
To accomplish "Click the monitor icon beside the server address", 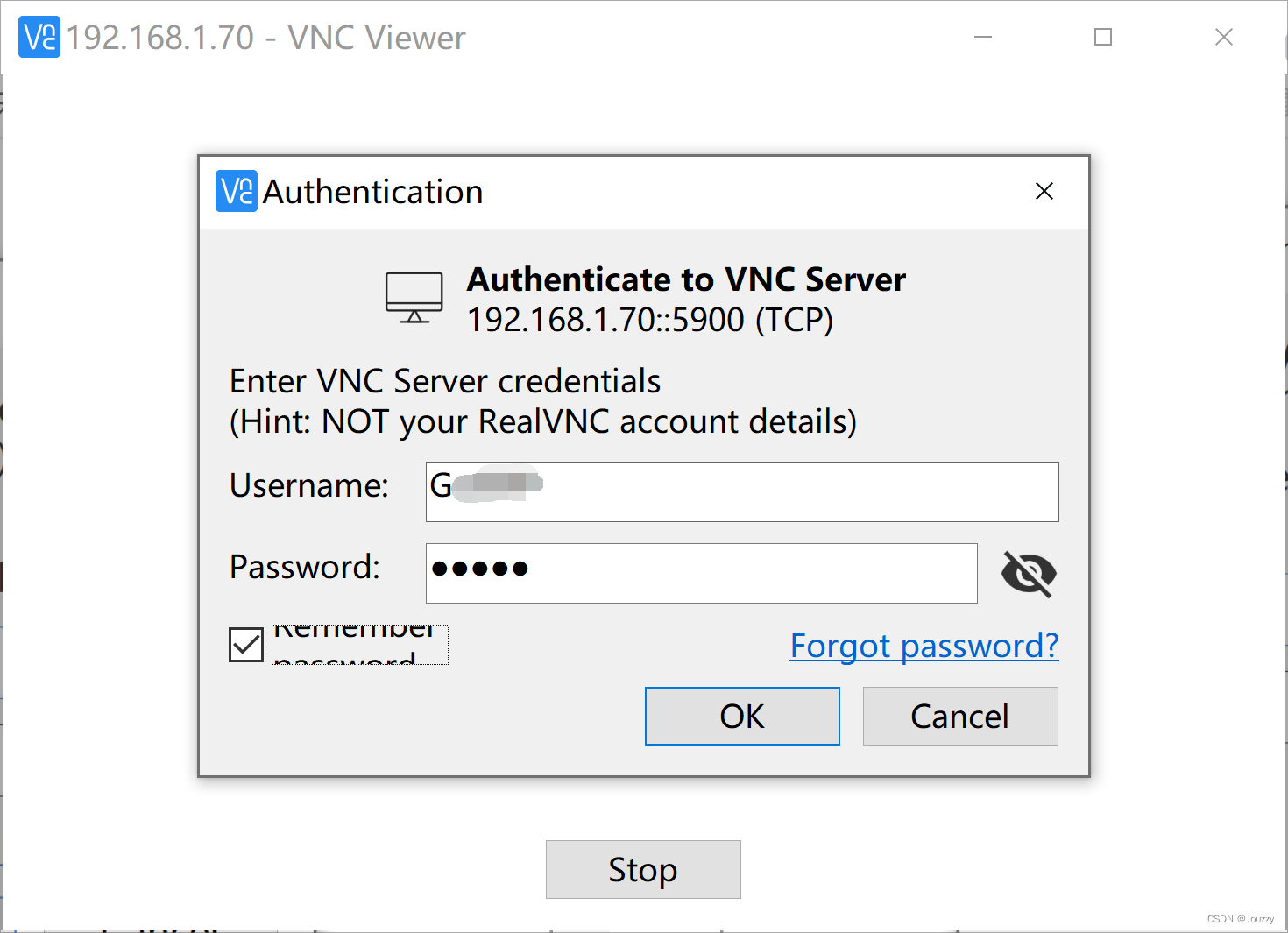I will click(x=414, y=298).
